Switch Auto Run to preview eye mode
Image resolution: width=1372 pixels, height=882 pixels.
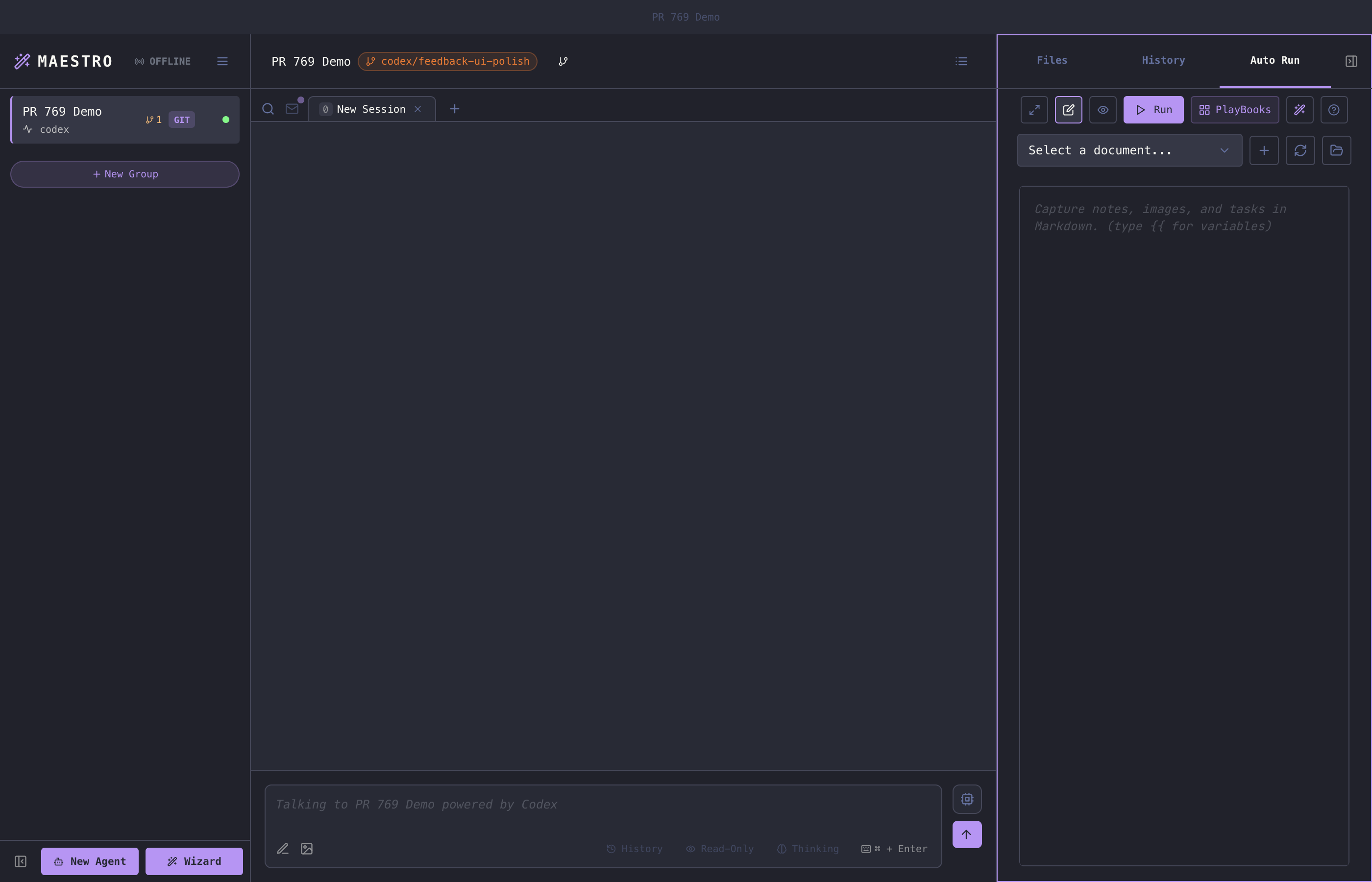1102,109
